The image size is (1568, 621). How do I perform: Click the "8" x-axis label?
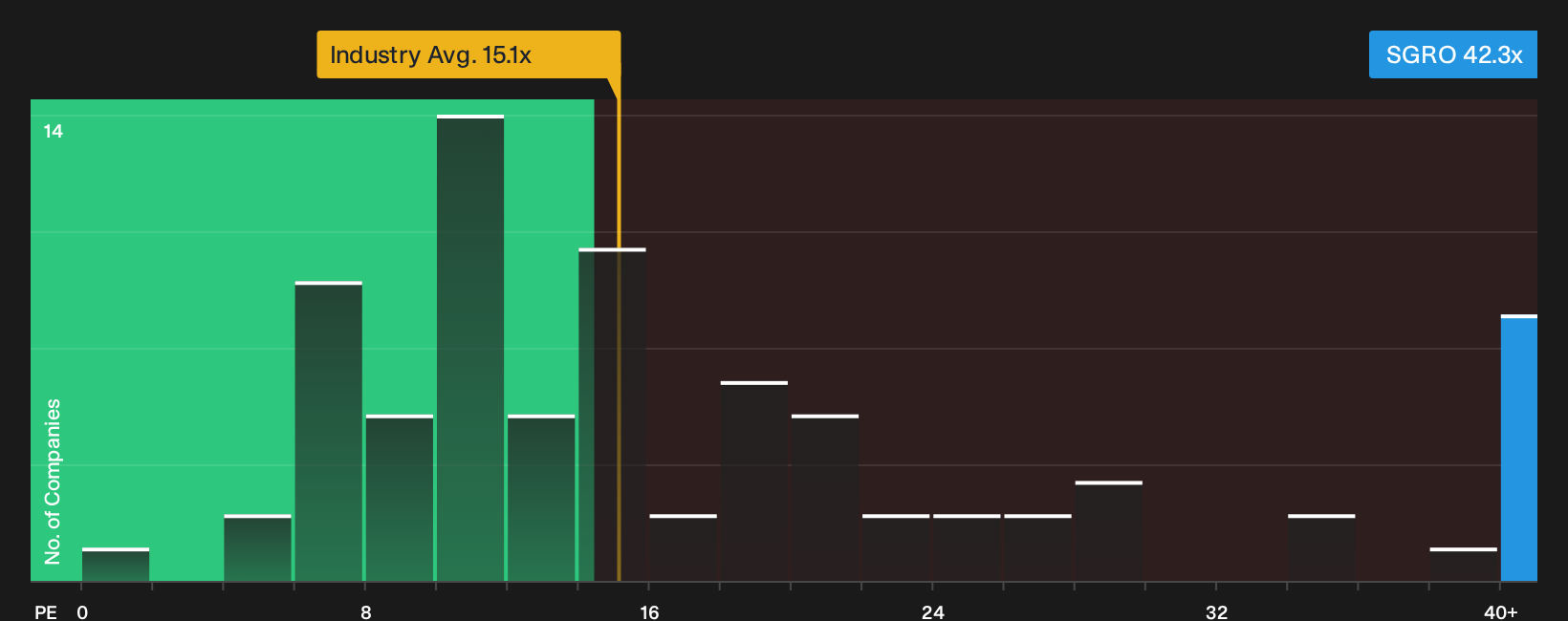(x=366, y=611)
